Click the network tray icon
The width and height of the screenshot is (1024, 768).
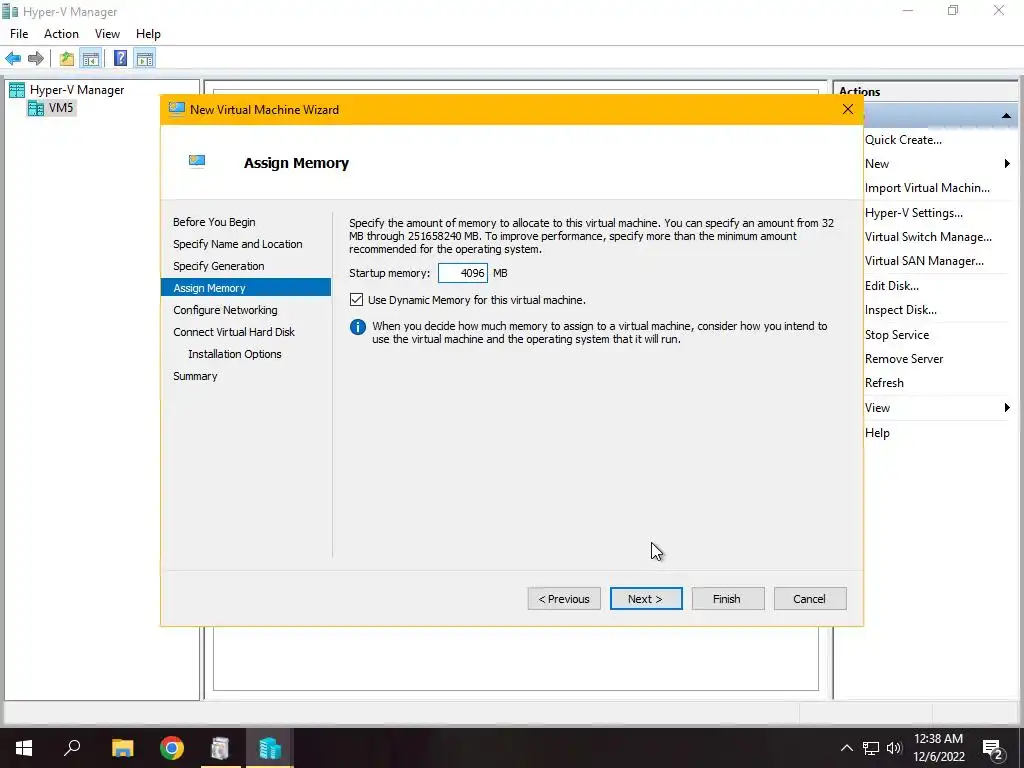[871, 748]
